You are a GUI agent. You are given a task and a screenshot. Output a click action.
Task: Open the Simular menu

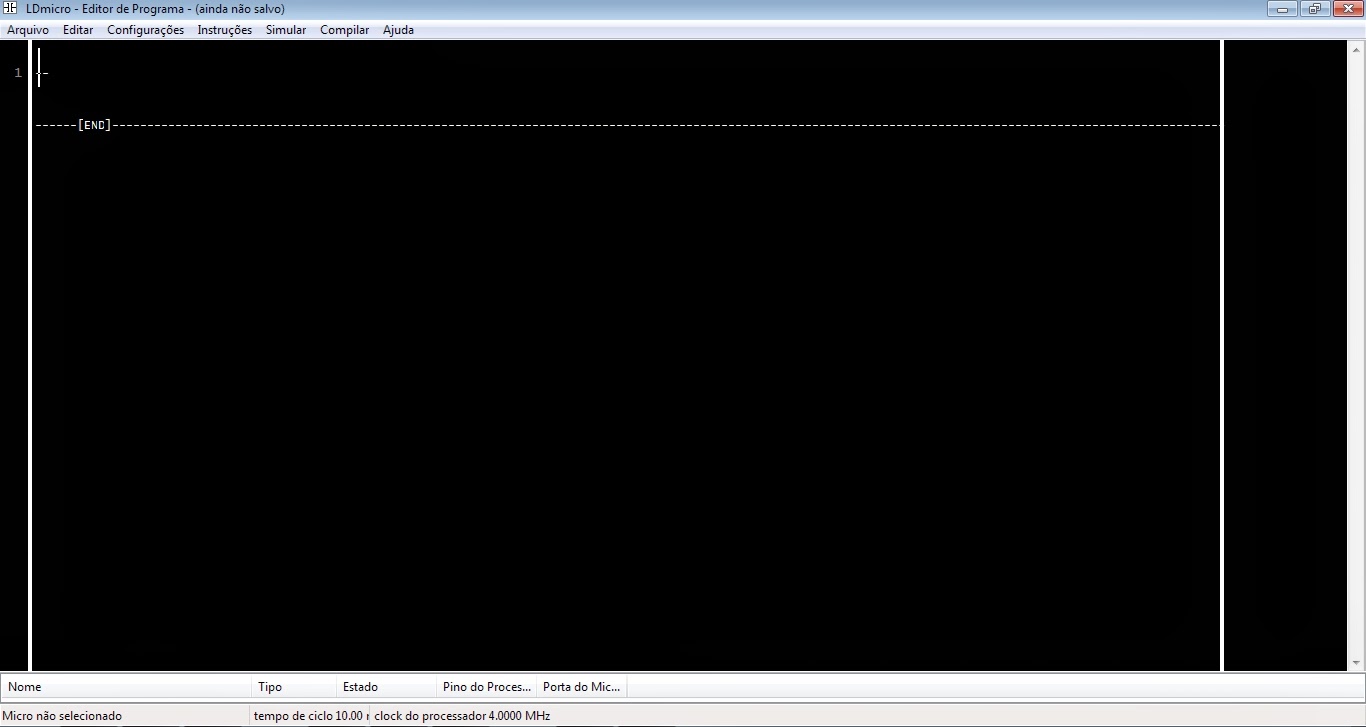286,30
